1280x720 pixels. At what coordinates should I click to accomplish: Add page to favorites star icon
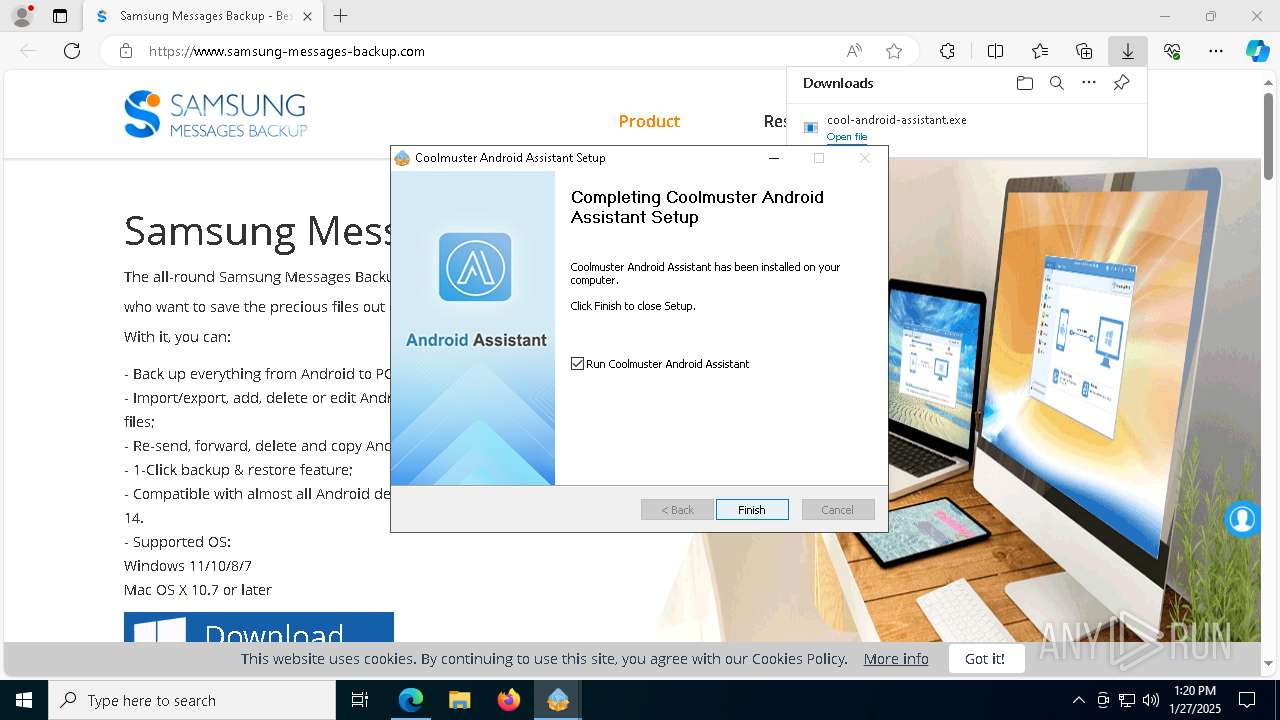point(894,51)
